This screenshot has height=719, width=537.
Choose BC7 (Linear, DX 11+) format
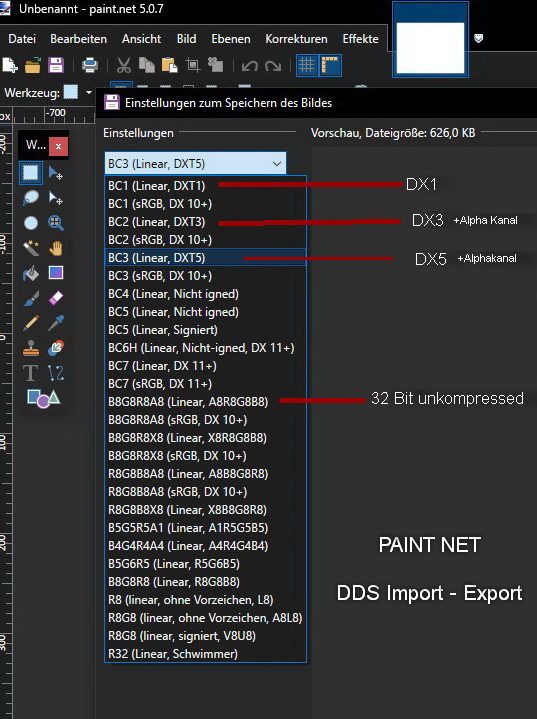click(205, 366)
